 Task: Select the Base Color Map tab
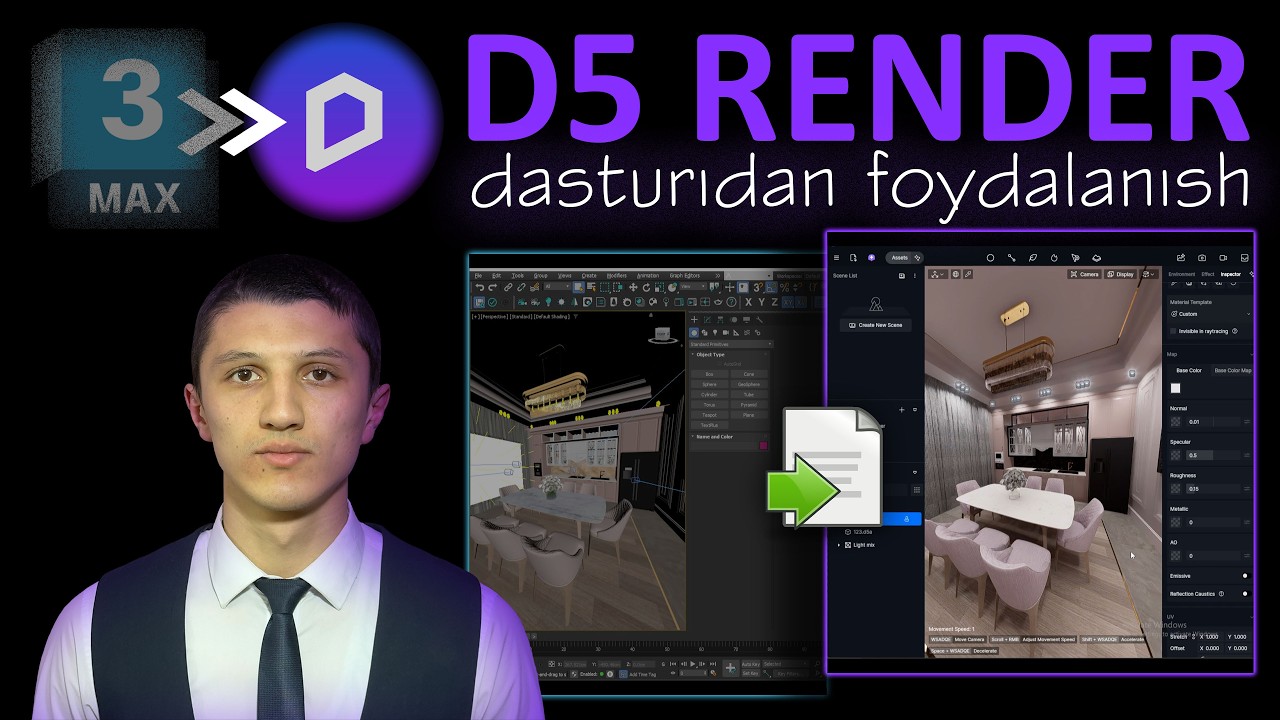pyautogui.click(x=1232, y=371)
